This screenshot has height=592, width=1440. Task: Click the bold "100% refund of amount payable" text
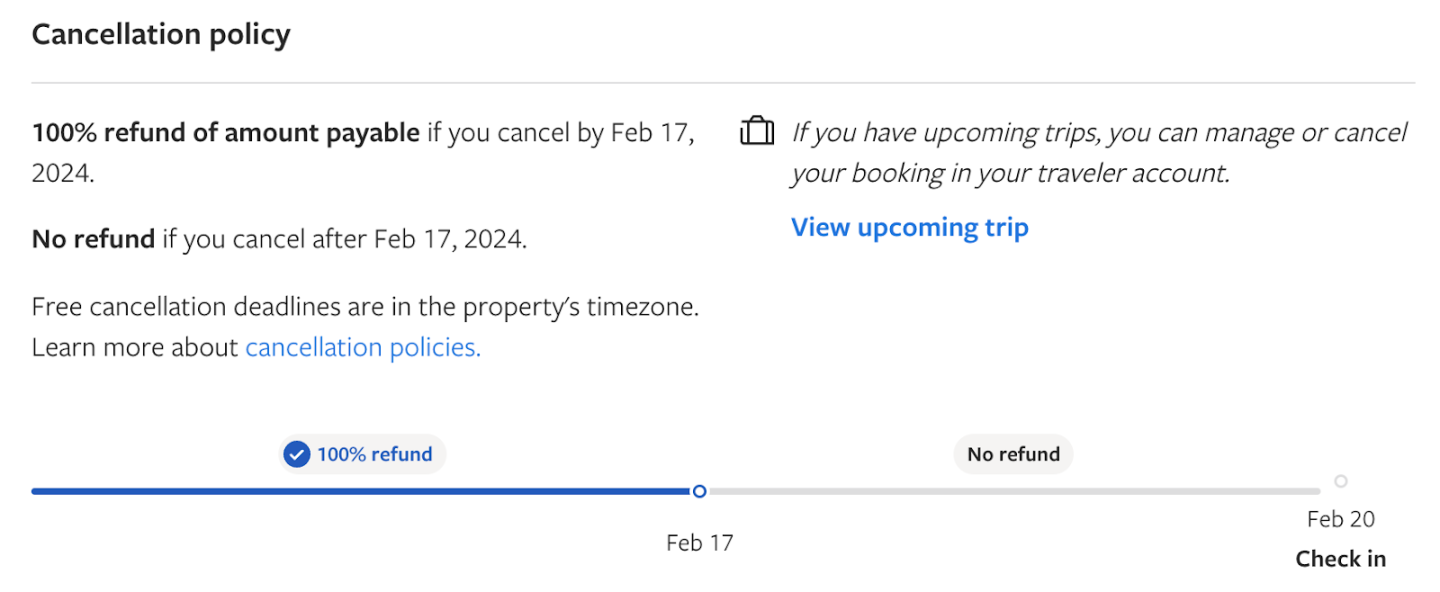click(x=226, y=133)
